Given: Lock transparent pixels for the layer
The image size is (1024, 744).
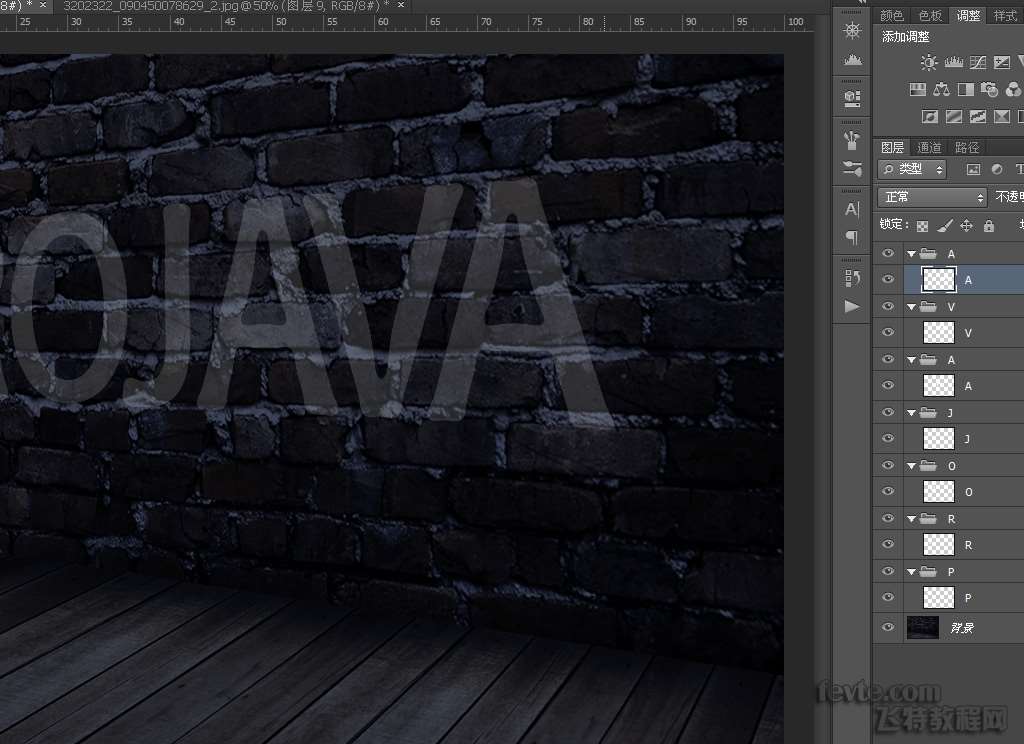Looking at the screenshot, I should click(922, 226).
